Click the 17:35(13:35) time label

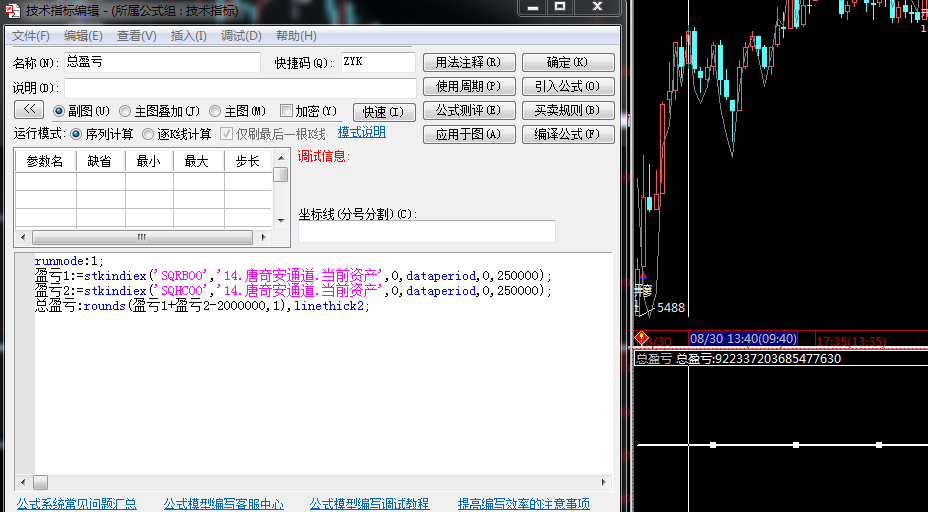(851, 341)
